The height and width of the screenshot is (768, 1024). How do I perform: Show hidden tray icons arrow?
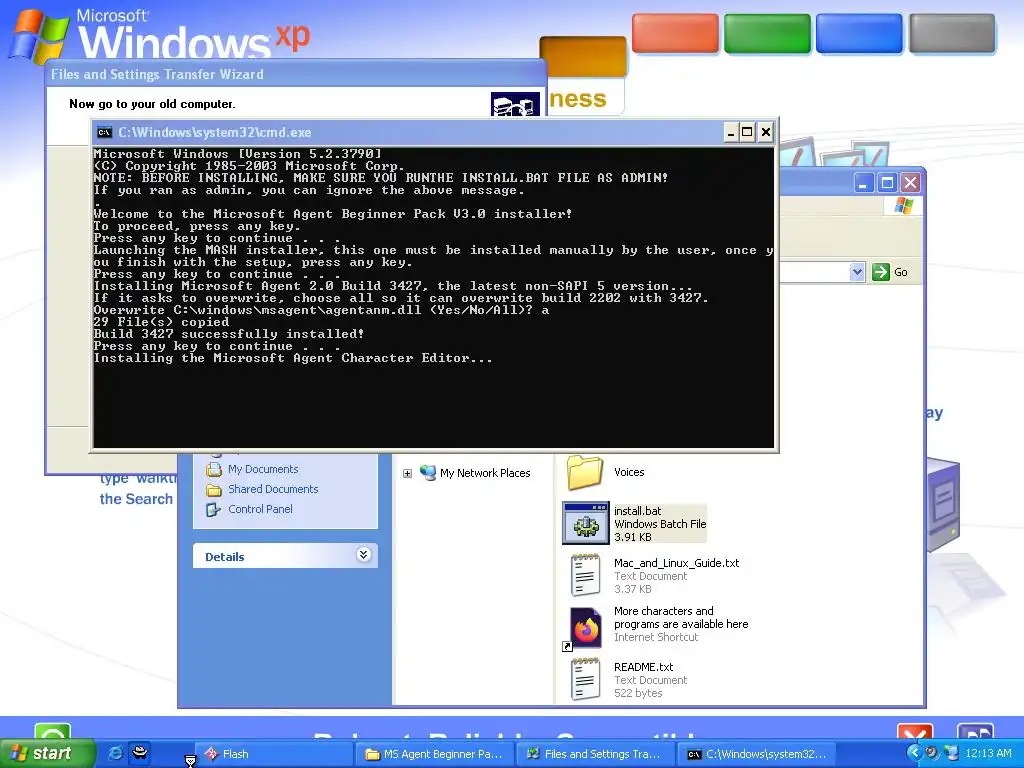tap(914, 753)
